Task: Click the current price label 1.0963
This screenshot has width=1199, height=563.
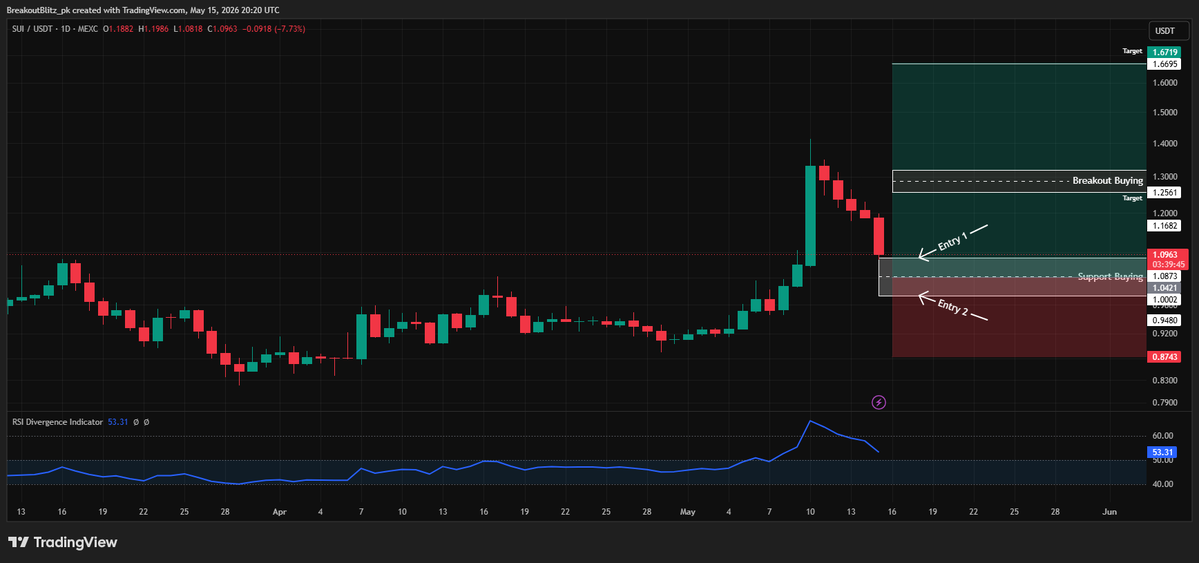Action: pos(1167,254)
